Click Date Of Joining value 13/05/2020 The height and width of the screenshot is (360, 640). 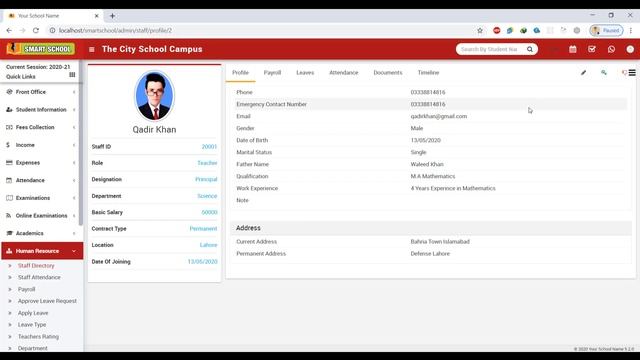click(202, 262)
